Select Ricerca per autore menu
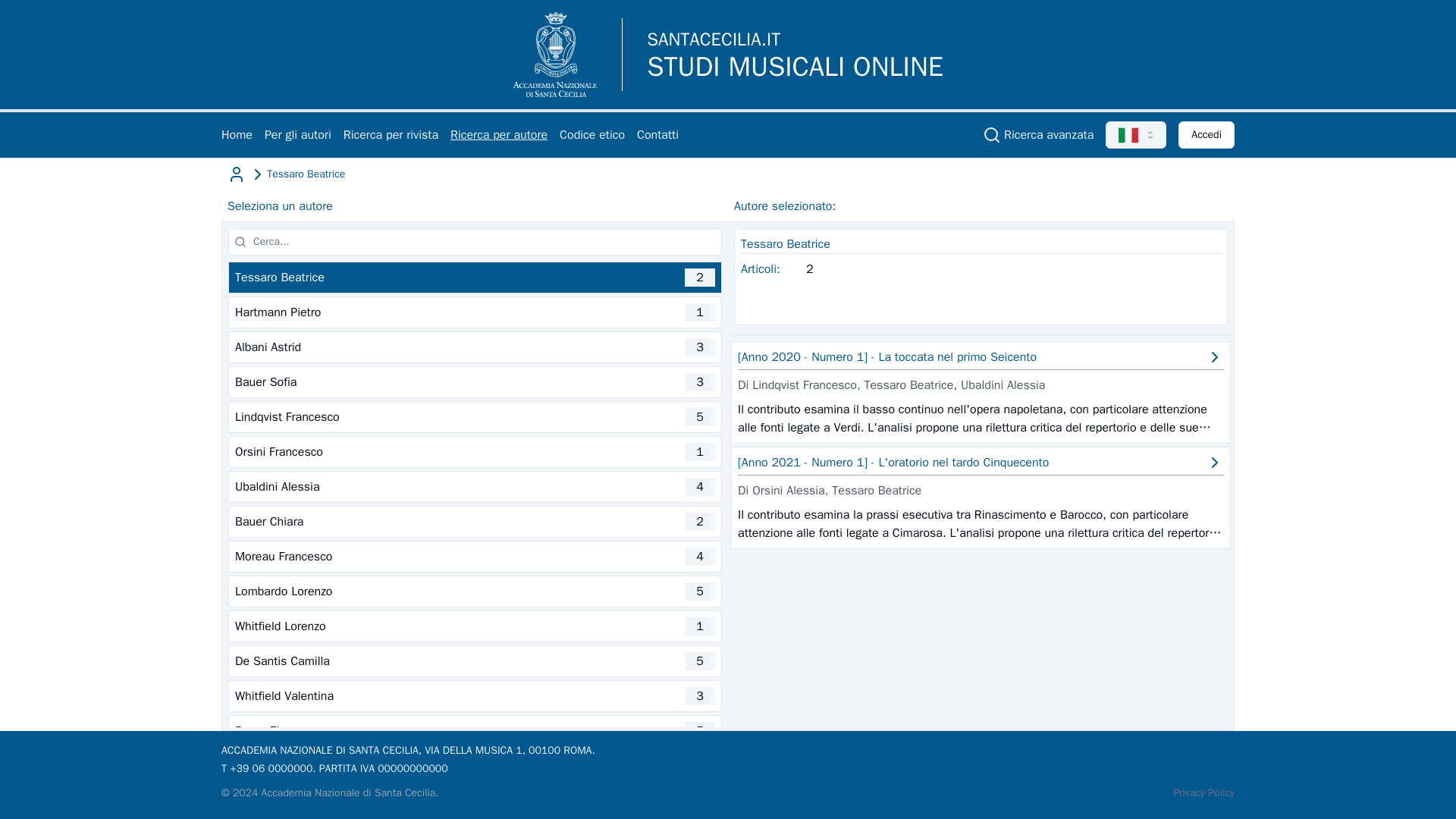This screenshot has width=1456, height=819. (x=499, y=135)
